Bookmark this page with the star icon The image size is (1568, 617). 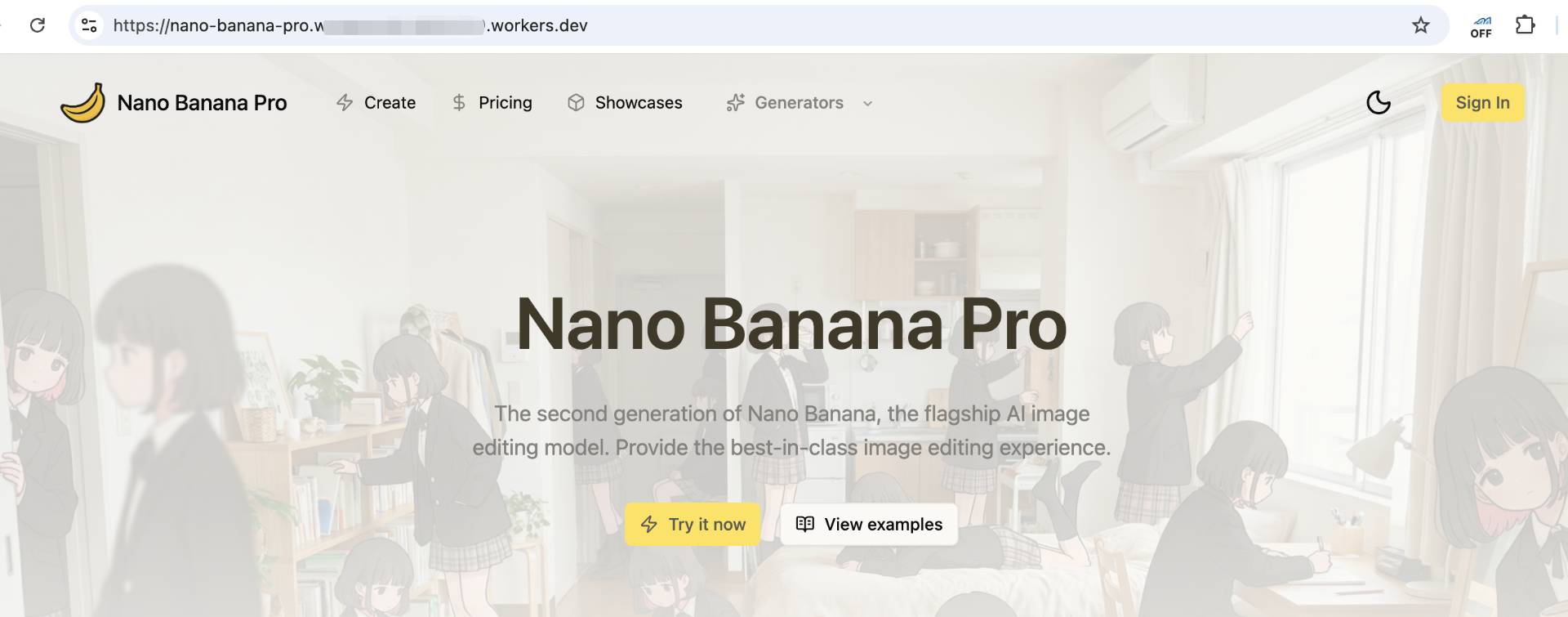[x=1420, y=25]
